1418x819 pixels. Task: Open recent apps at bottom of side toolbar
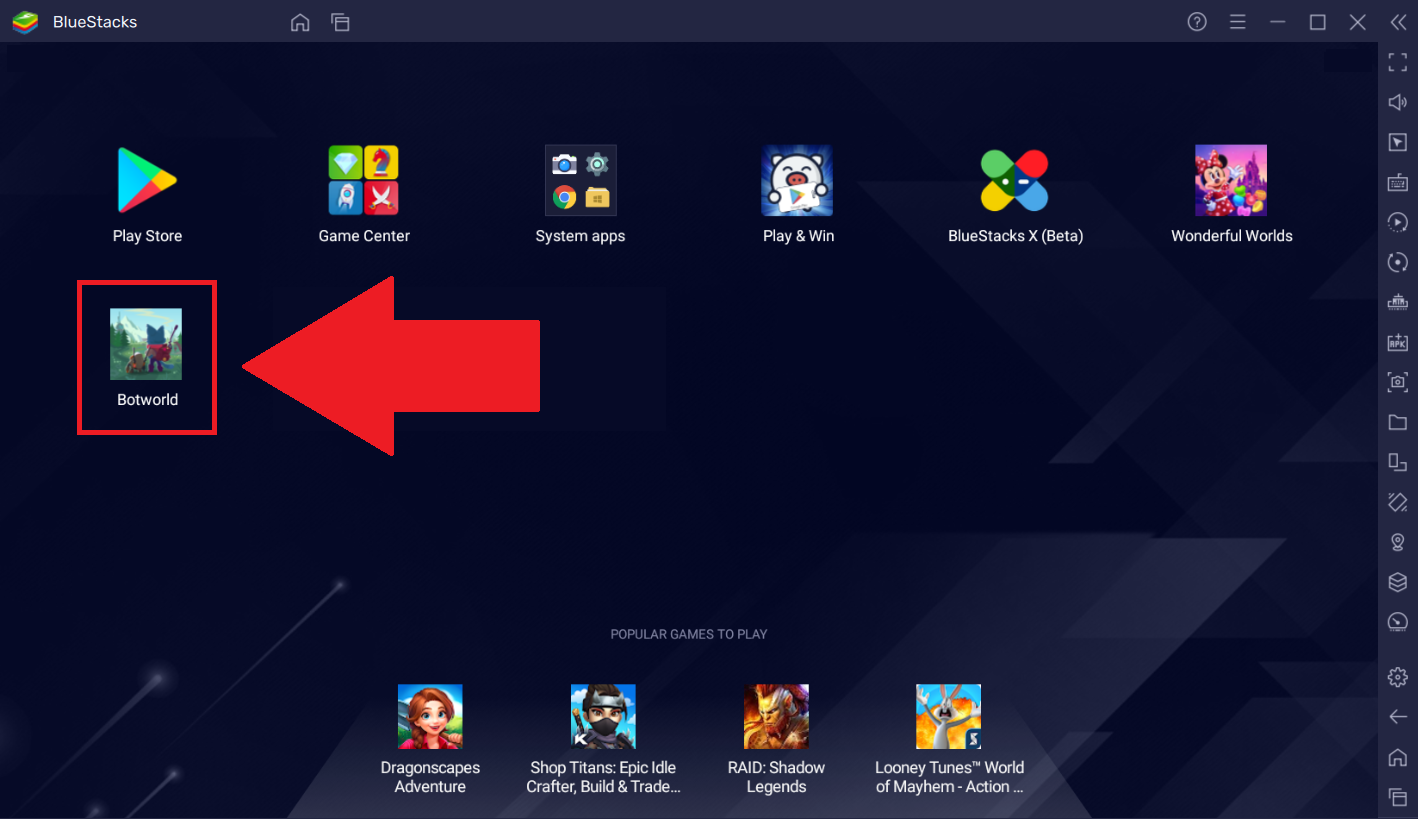1398,797
